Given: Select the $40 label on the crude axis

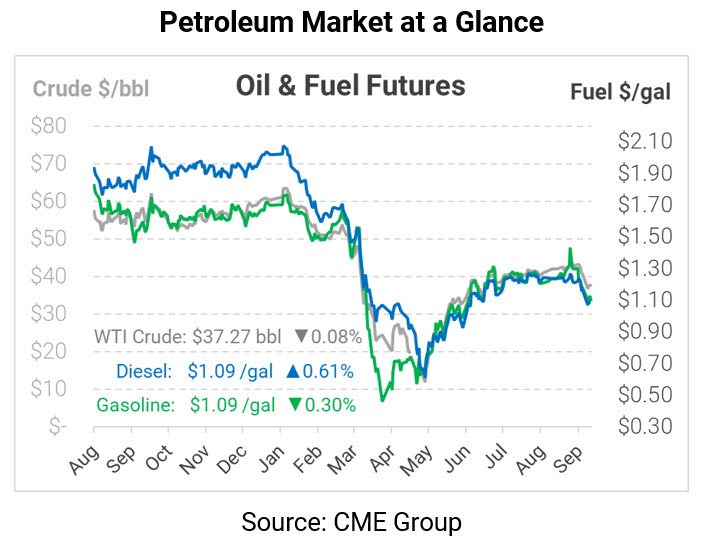Looking at the screenshot, I should pos(48,276).
